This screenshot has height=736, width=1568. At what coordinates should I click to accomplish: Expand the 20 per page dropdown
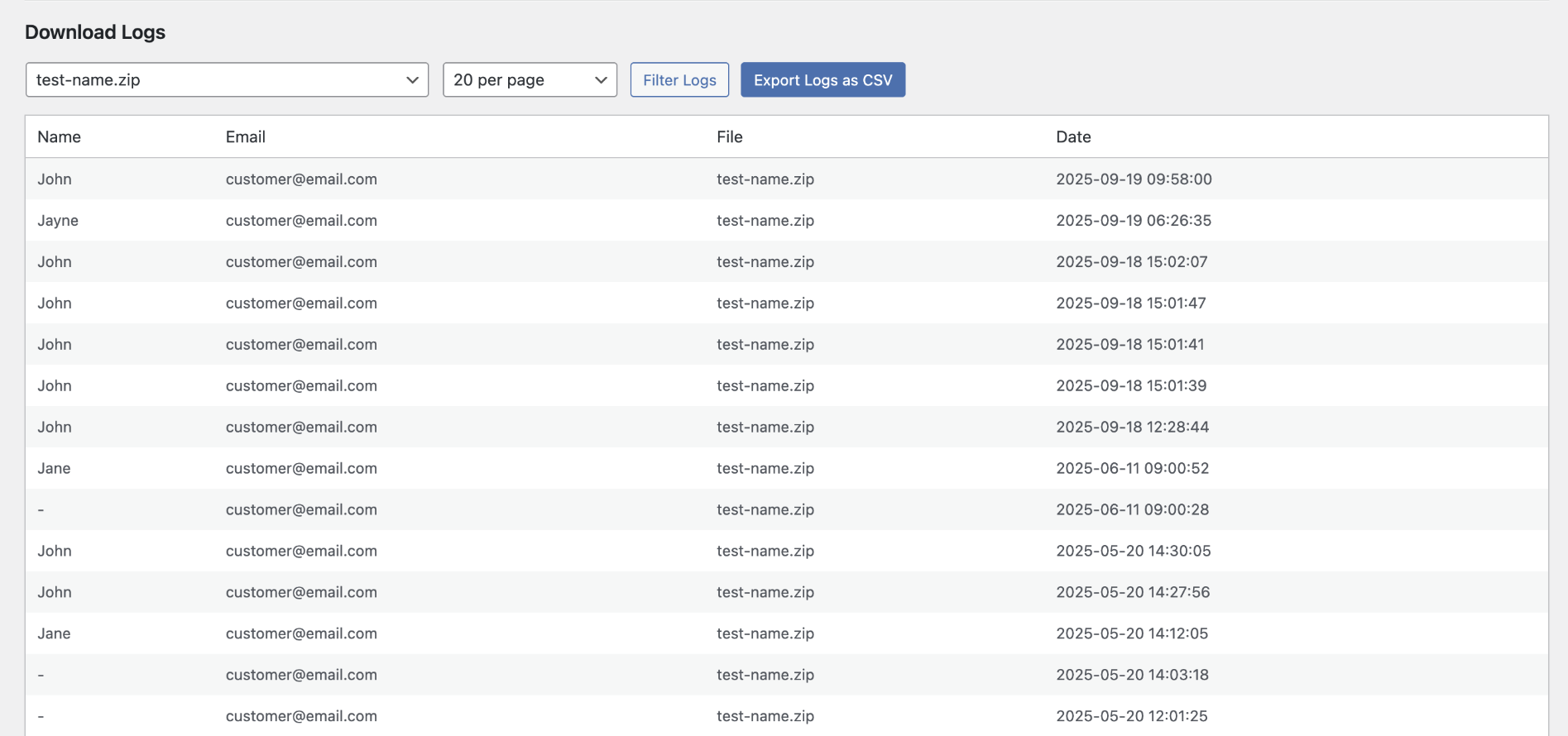coord(530,80)
